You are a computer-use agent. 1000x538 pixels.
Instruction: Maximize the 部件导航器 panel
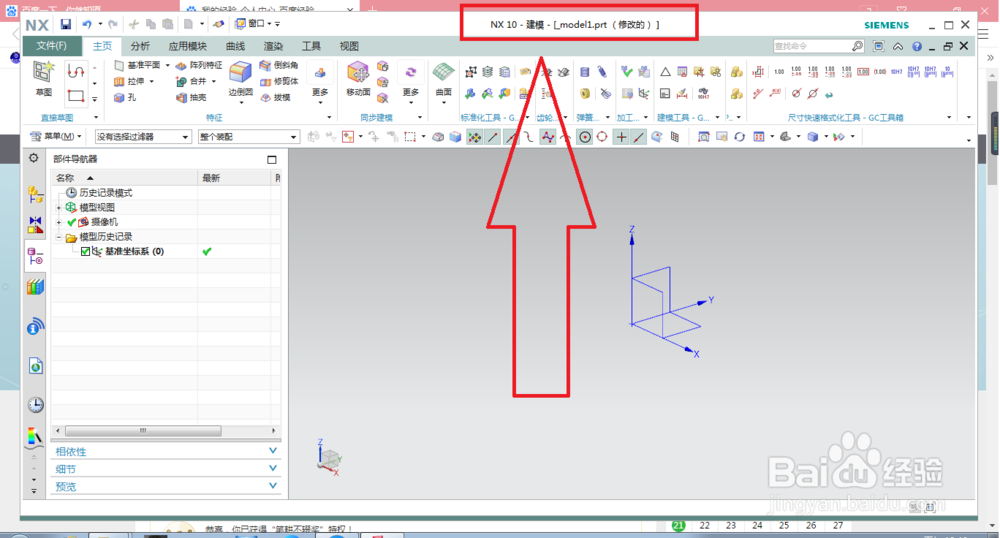click(272, 159)
